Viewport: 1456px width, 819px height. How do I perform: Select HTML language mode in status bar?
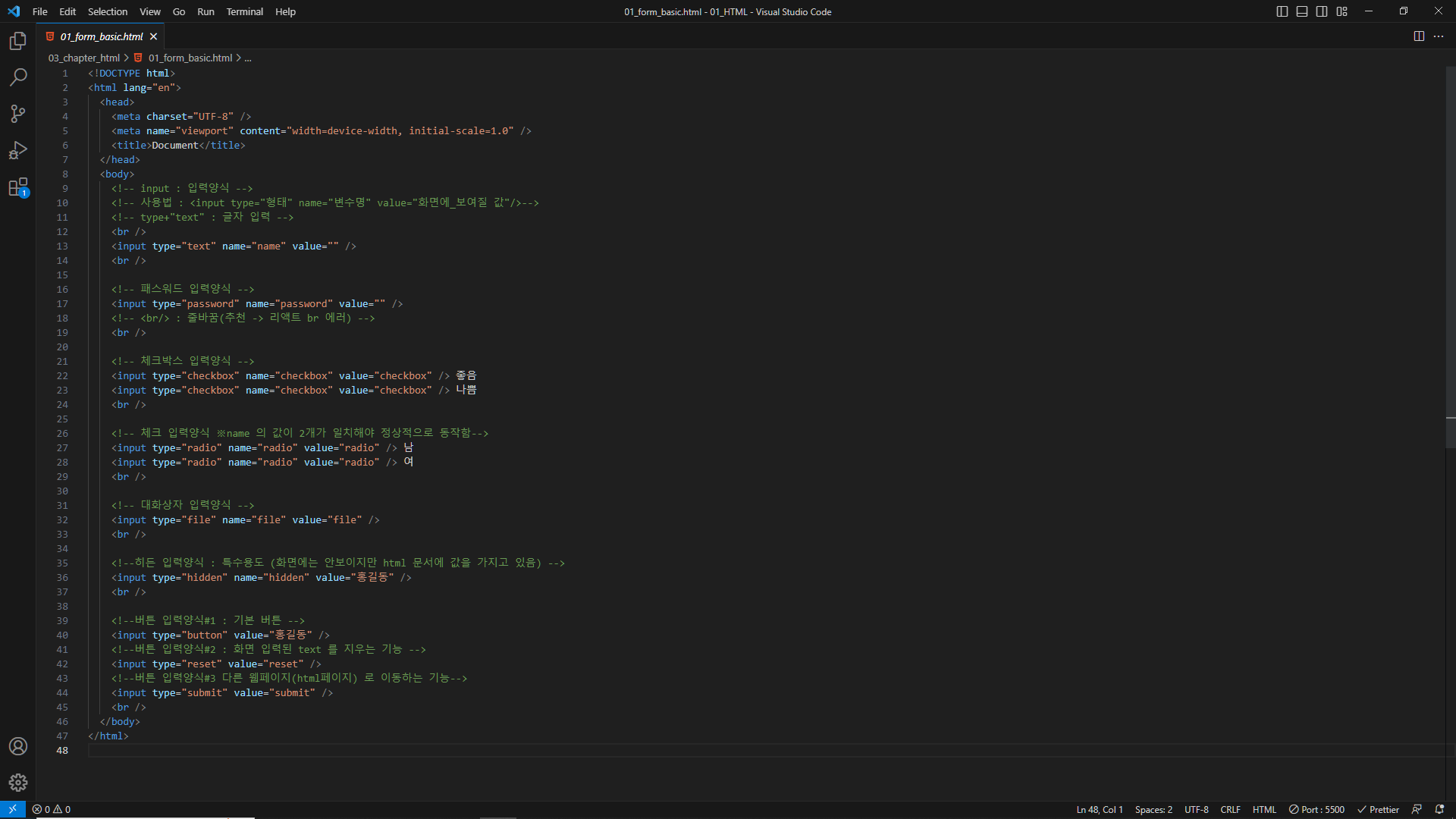1264,809
